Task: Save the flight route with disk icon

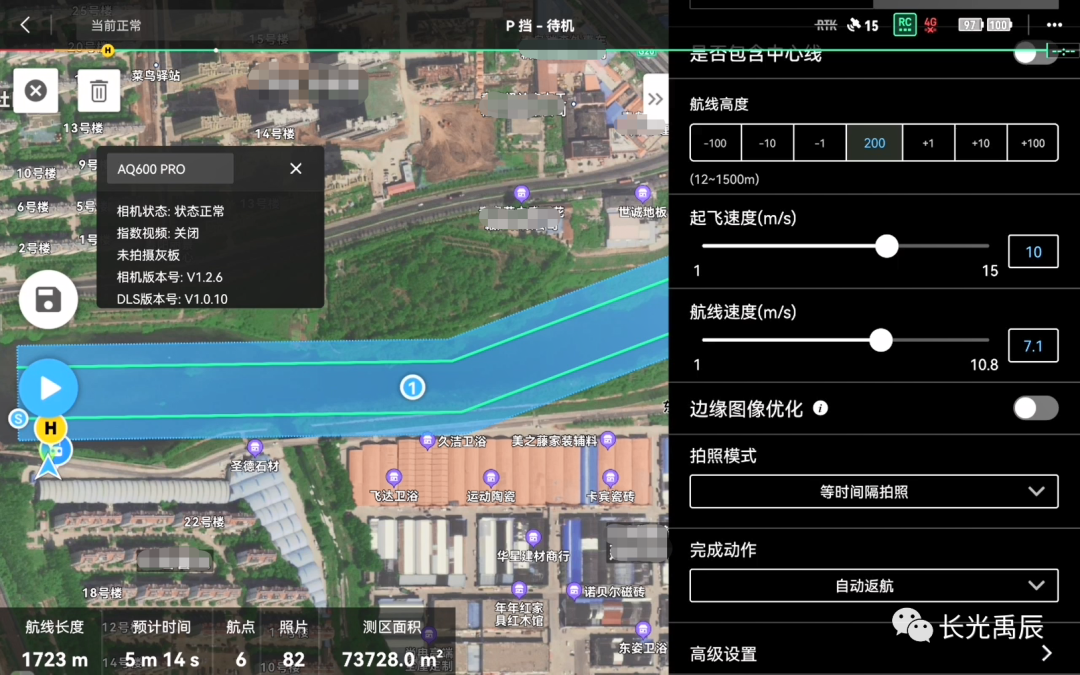Action: (x=48, y=300)
